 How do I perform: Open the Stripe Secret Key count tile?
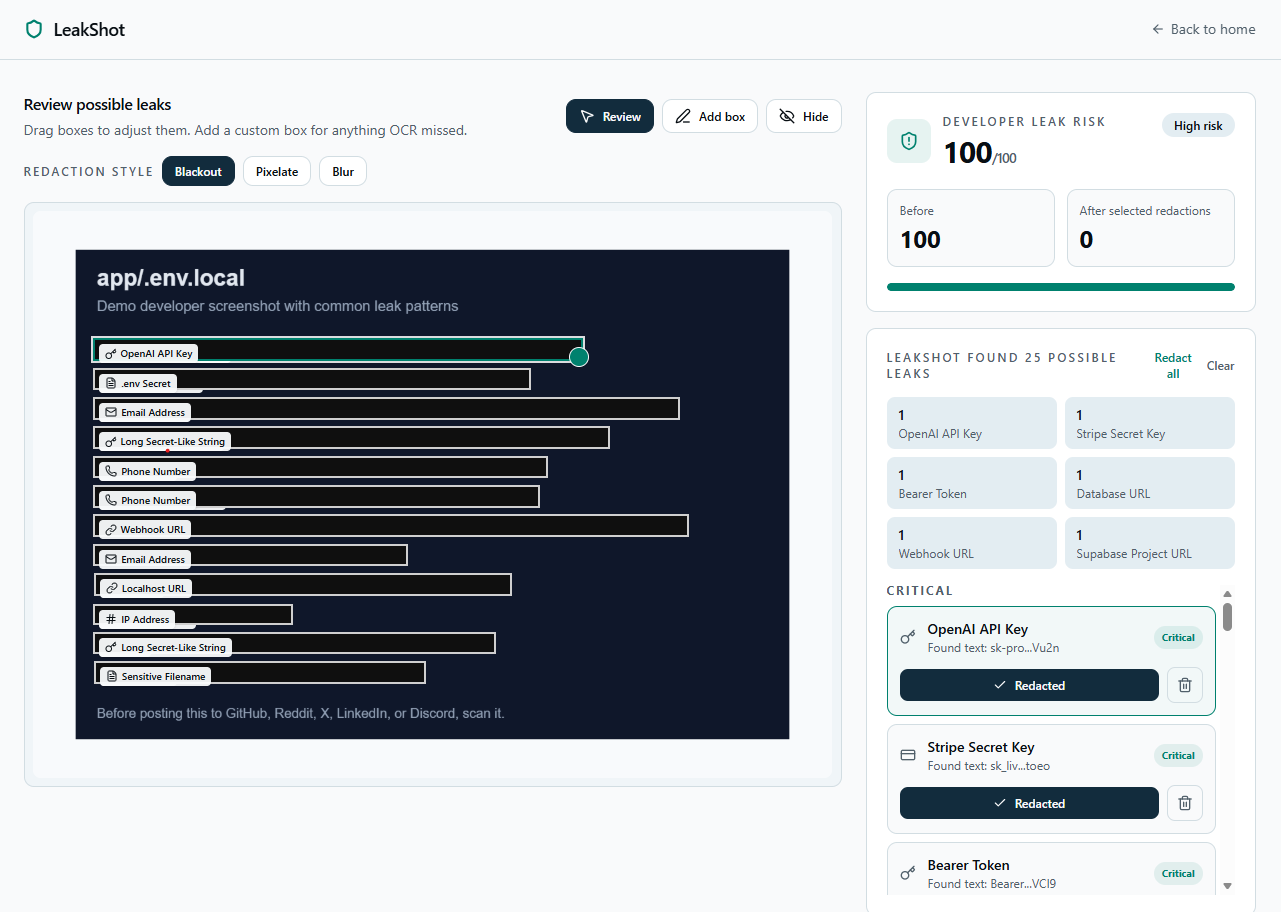pyautogui.click(x=1150, y=423)
